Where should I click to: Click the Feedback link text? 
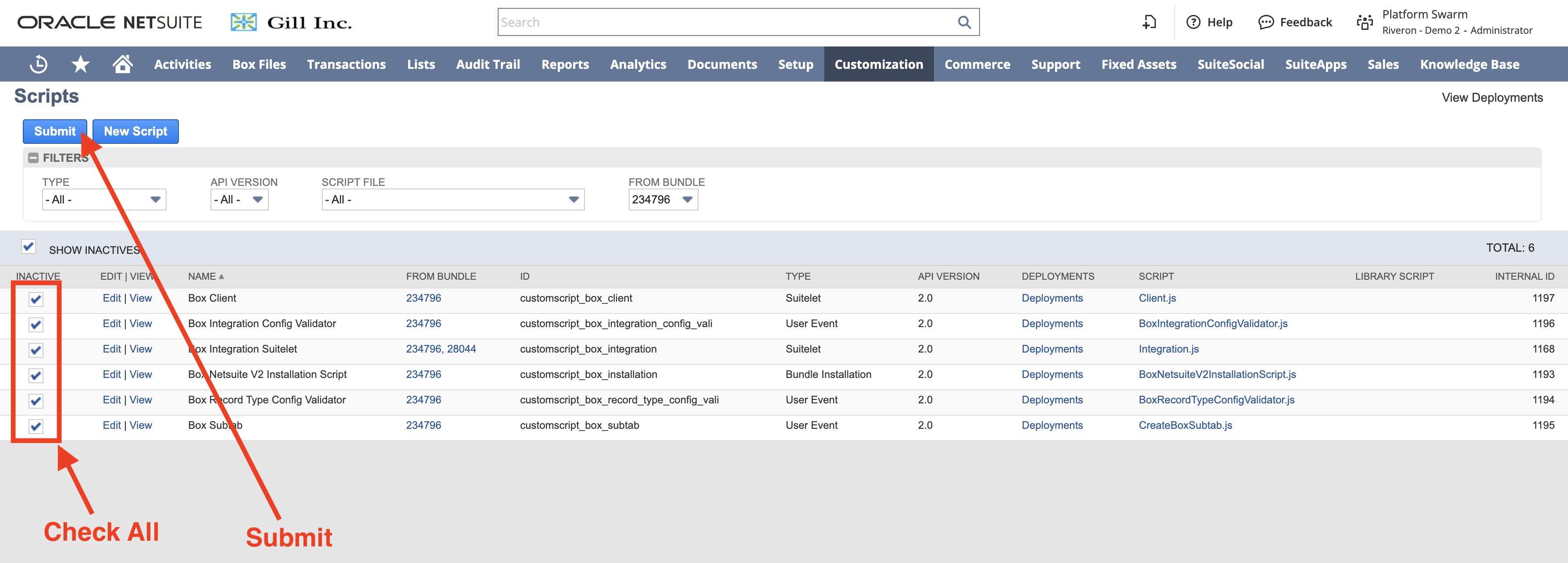(1306, 22)
